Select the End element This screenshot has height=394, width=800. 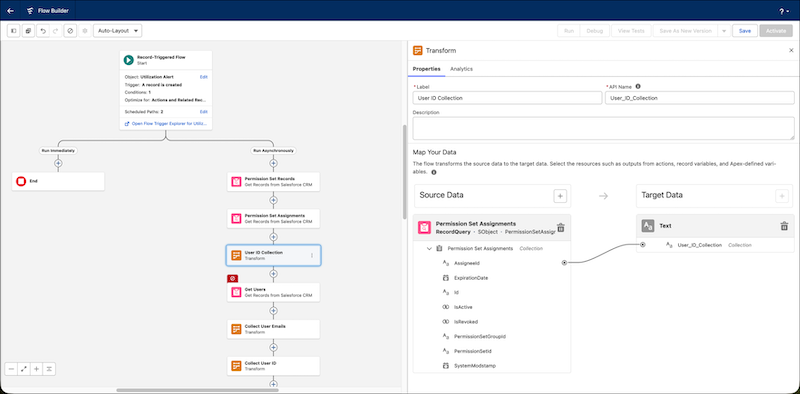click(x=58, y=181)
